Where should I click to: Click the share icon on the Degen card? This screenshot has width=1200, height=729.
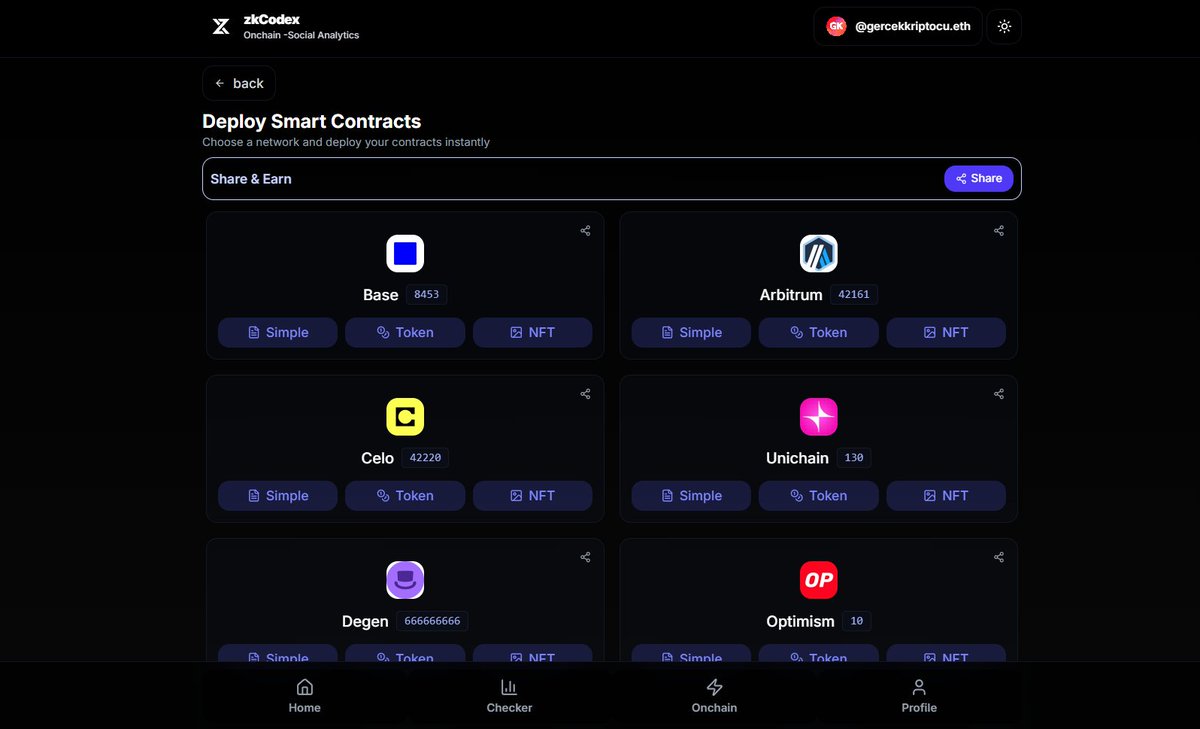[x=585, y=557]
